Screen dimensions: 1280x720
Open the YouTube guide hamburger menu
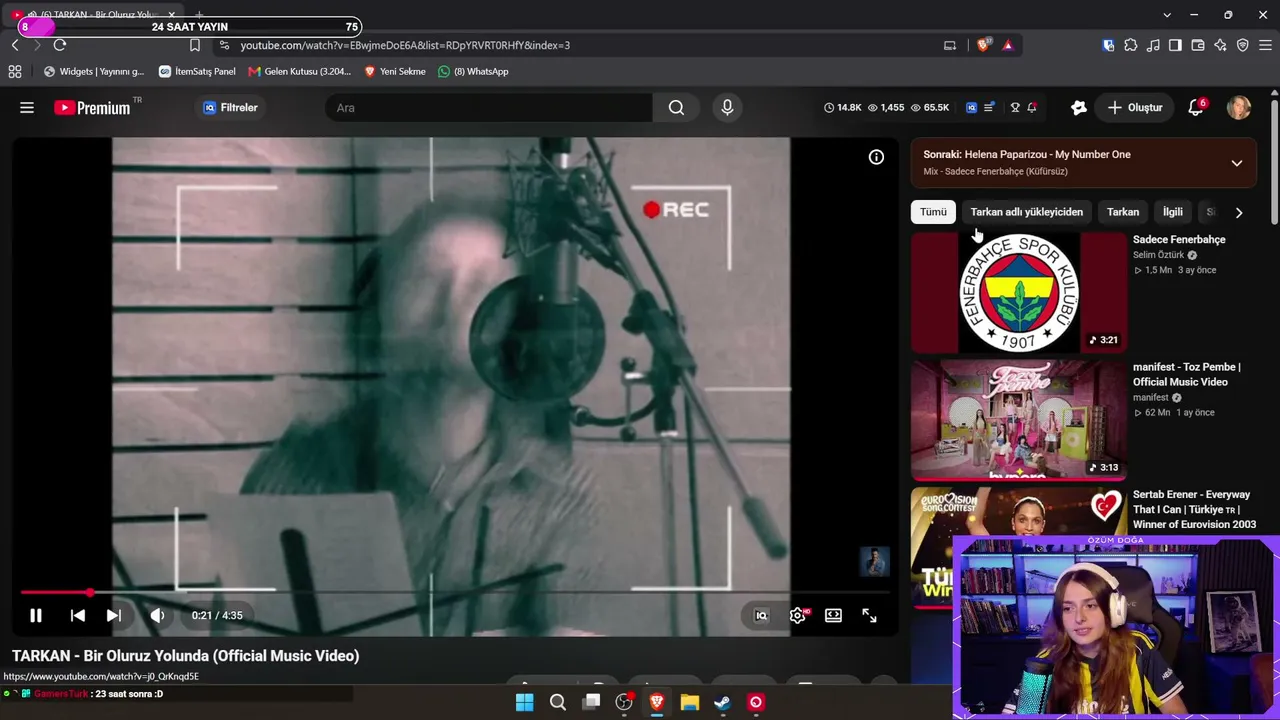(x=27, y=108)
